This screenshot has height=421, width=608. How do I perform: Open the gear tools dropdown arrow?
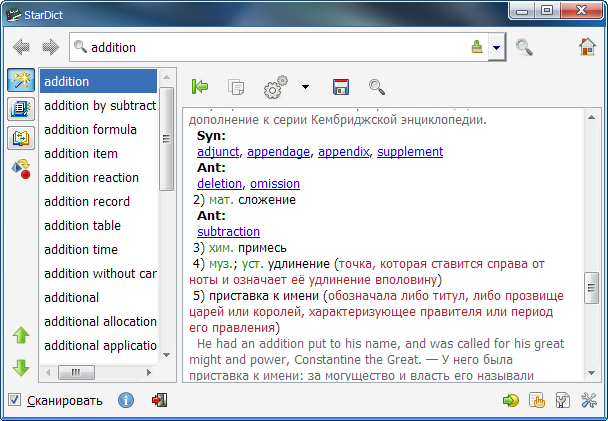(305, 88)
